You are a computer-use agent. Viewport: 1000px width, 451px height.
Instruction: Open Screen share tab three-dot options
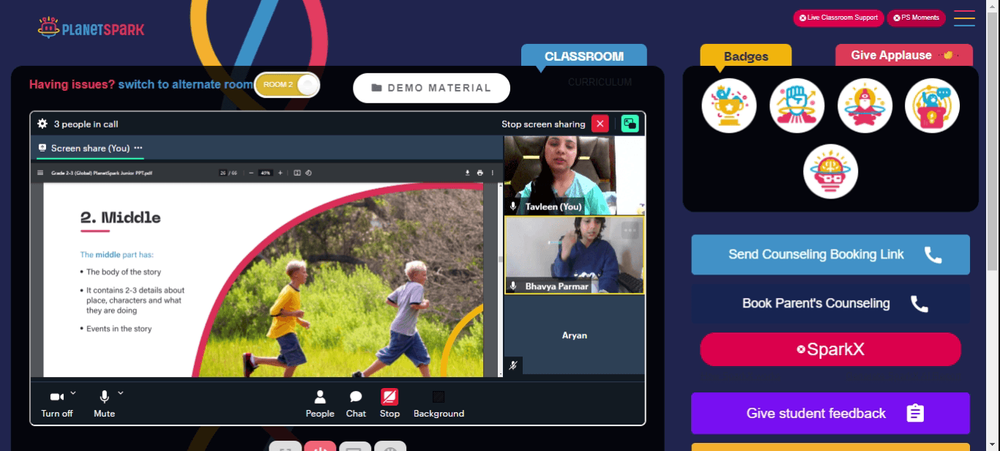[x=138, y=148]
